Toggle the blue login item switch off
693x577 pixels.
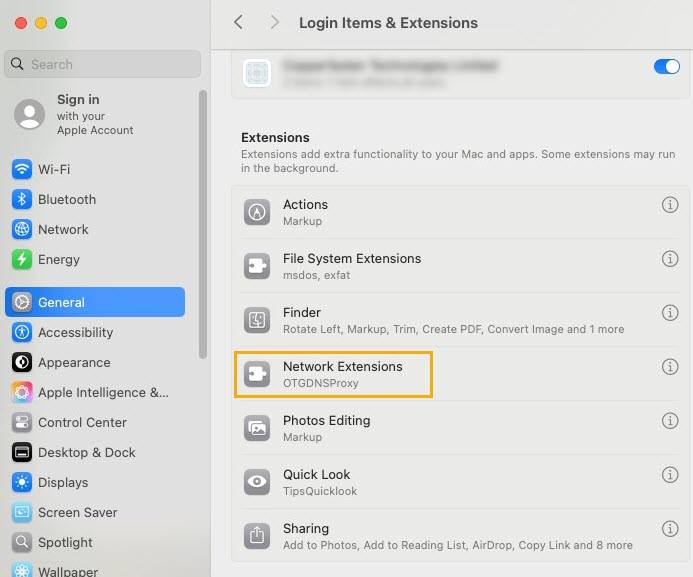click(666, 67)
